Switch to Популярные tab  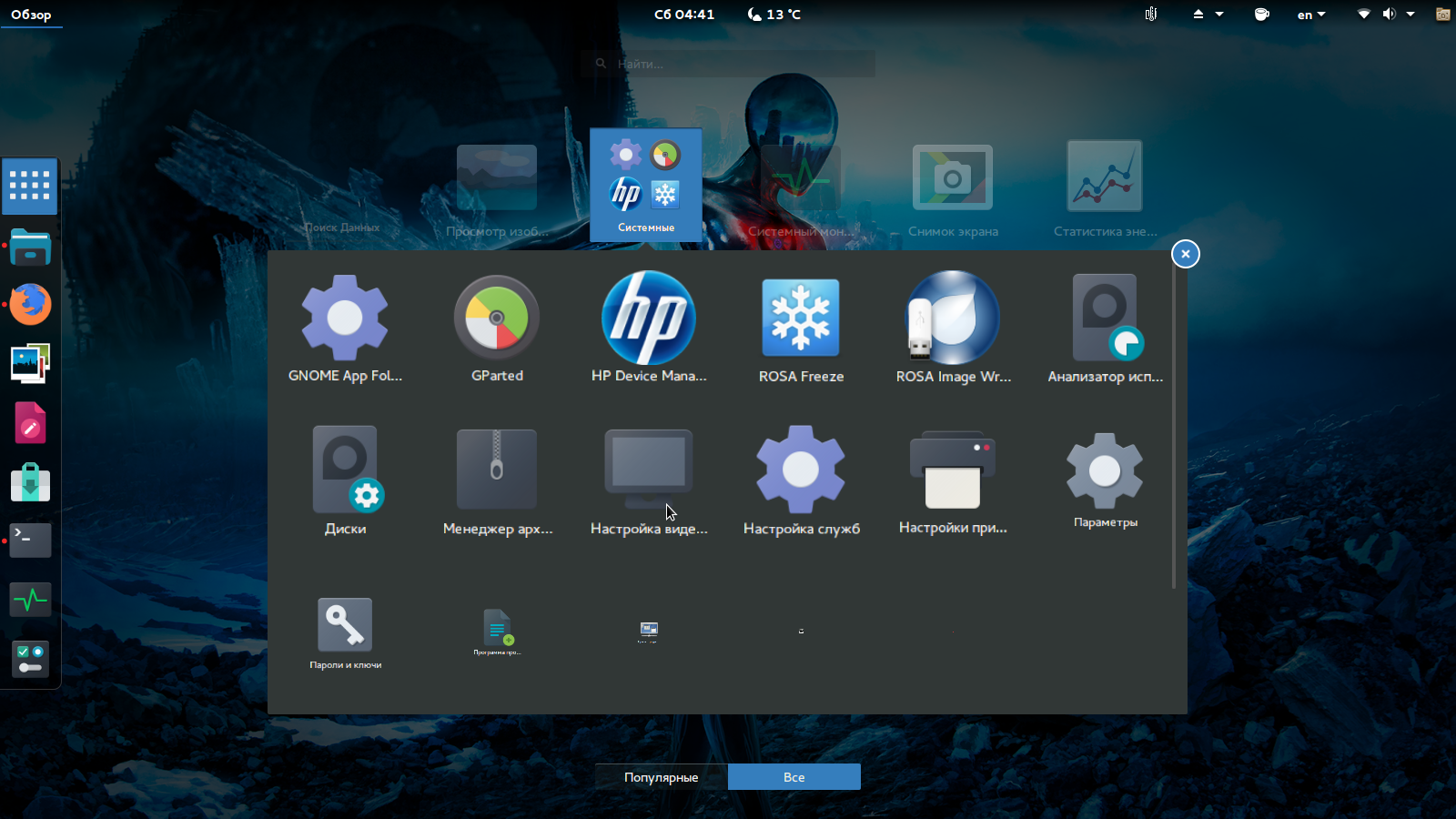662,777
